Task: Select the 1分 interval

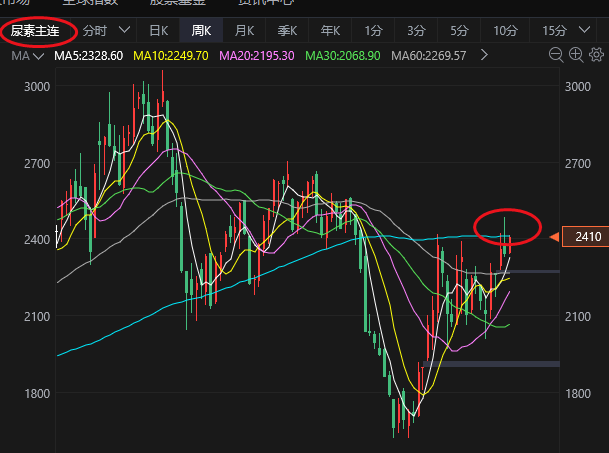Action: point(374,31)
